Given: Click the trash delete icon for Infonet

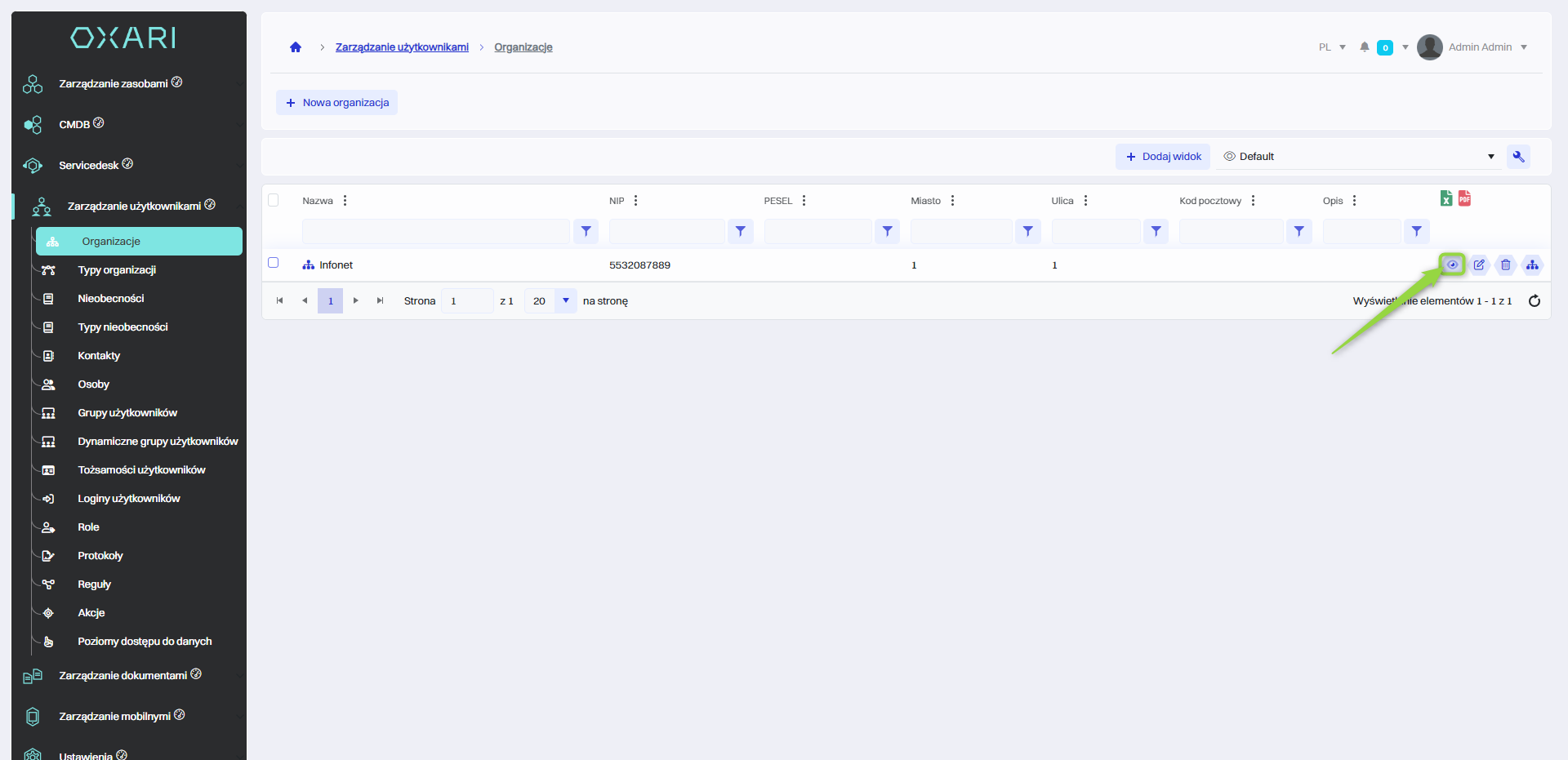Looking at the screenshot, I should click(x=1506, y=264).
